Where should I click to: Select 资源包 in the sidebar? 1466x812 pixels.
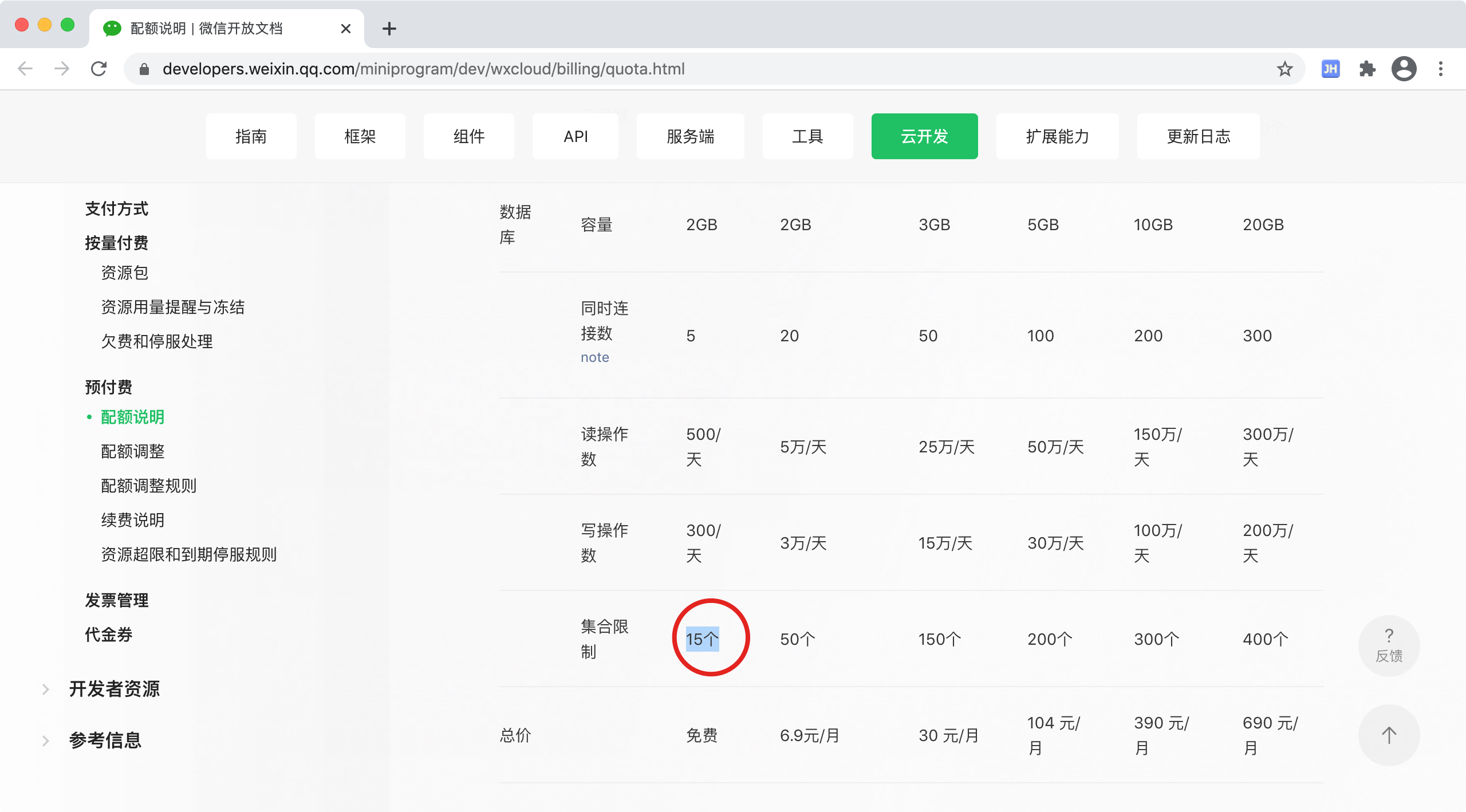(125, 273)
